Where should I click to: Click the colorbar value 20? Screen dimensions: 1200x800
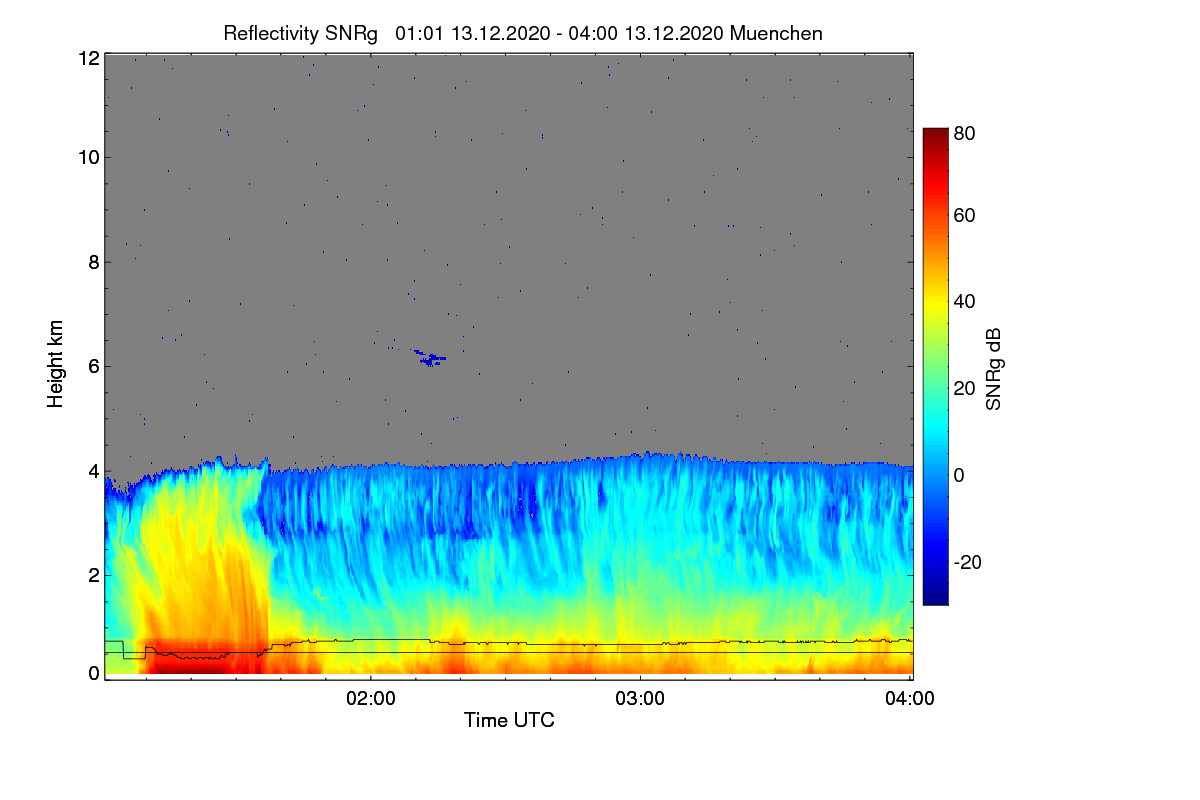pos(964,388)
